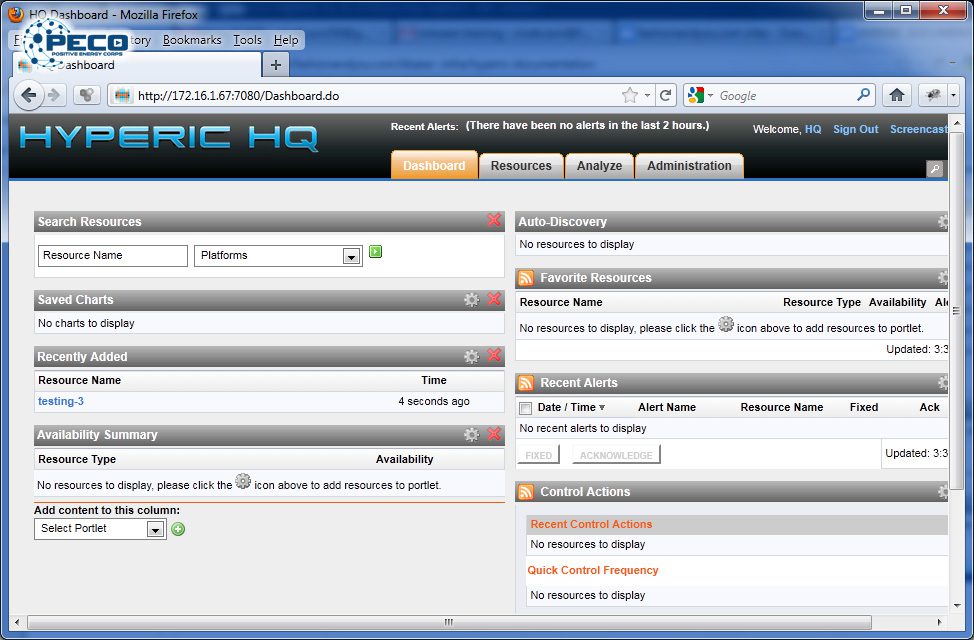
Task: Open Saved Charts portlet settings gear
Action: [x=471, y=299]
